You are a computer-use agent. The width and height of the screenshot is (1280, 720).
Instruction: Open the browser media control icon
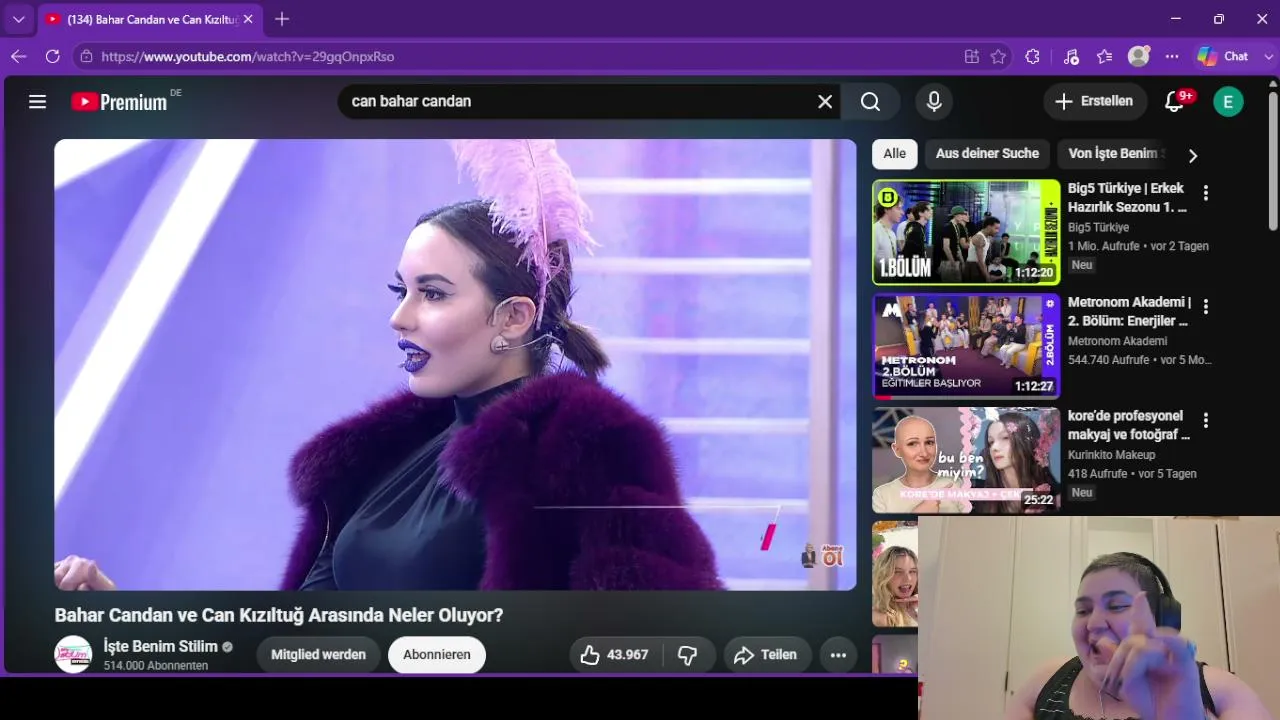pyautogui.click(x=1071, y=57)
